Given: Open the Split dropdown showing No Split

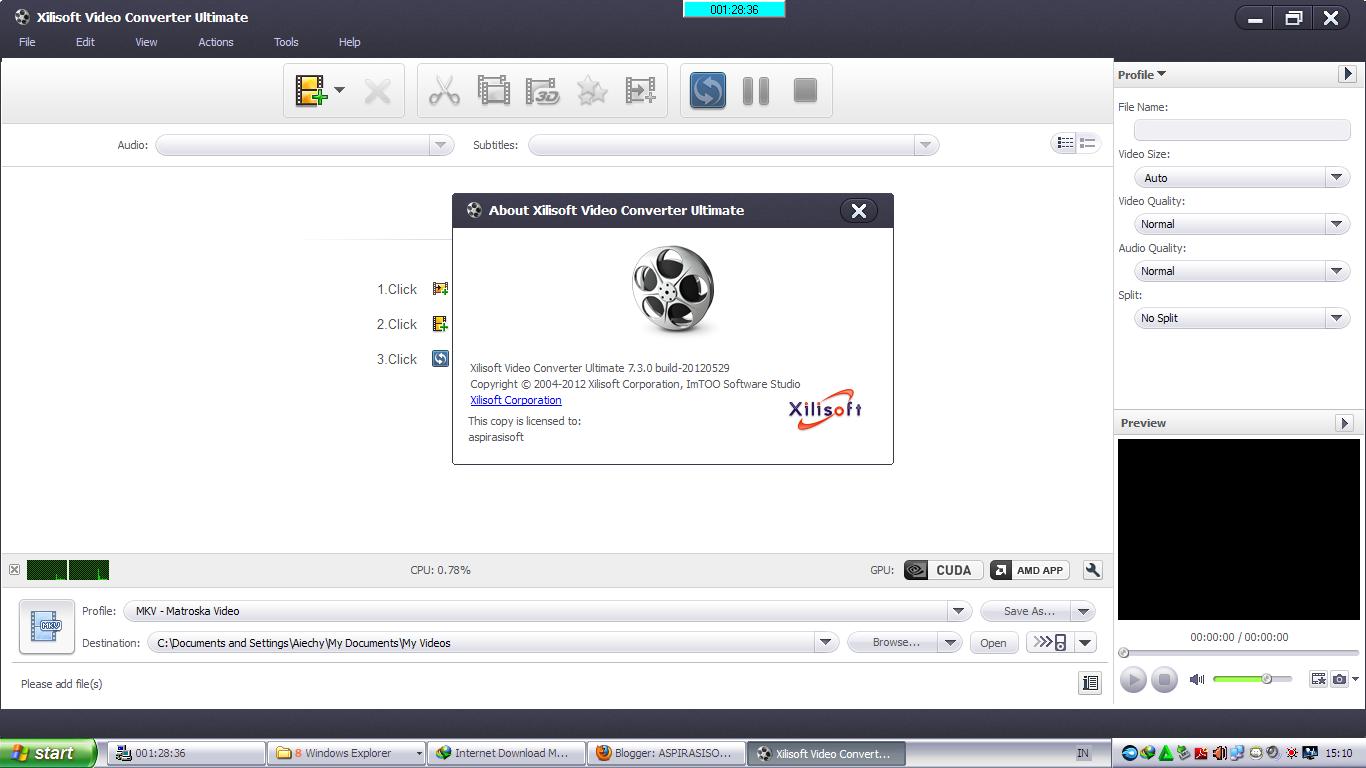Looking at the screenshot, I should 1337,318.
